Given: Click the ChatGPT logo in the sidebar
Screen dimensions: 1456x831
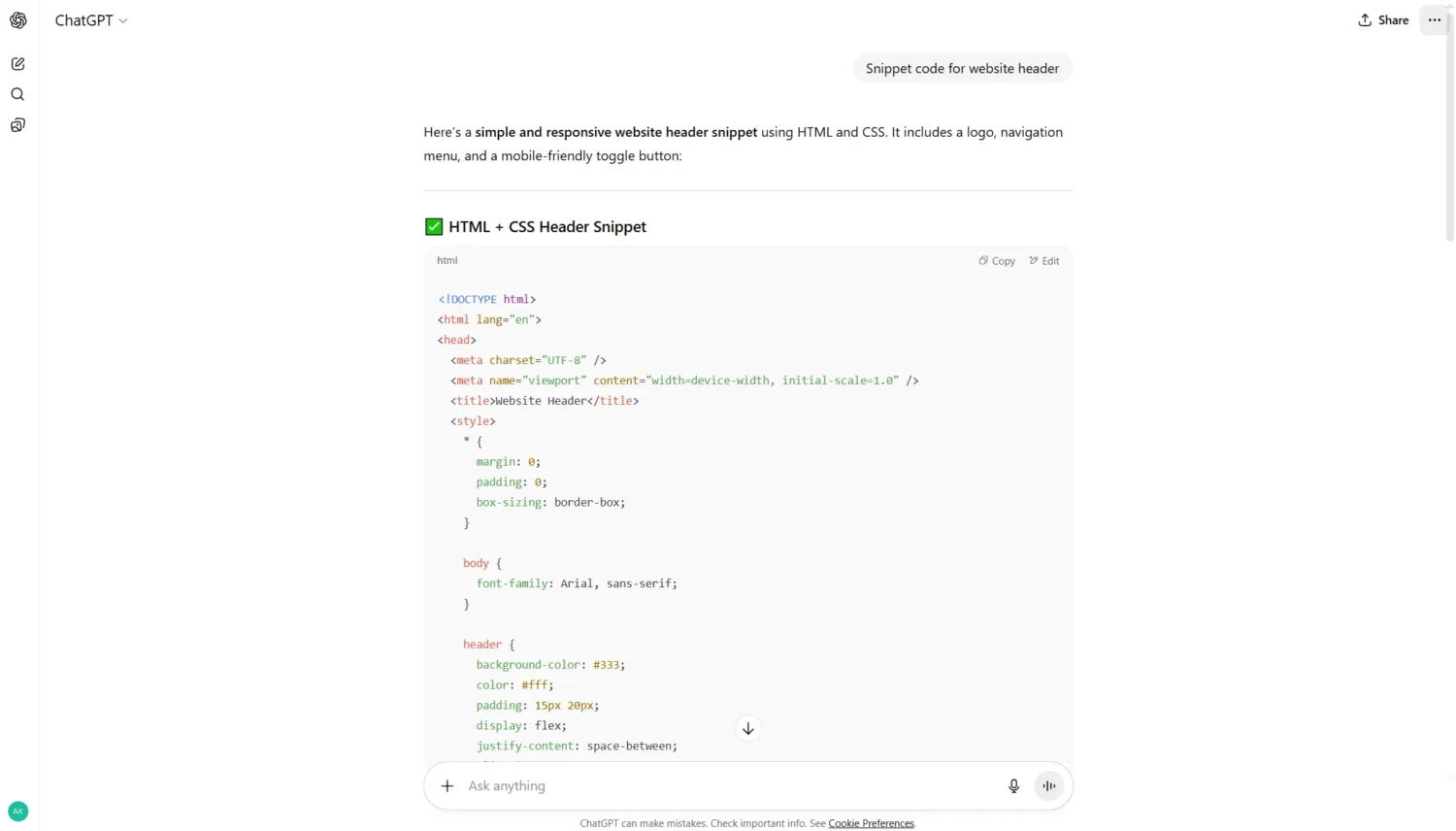Looking at the screenshot, I should point(17,19).
